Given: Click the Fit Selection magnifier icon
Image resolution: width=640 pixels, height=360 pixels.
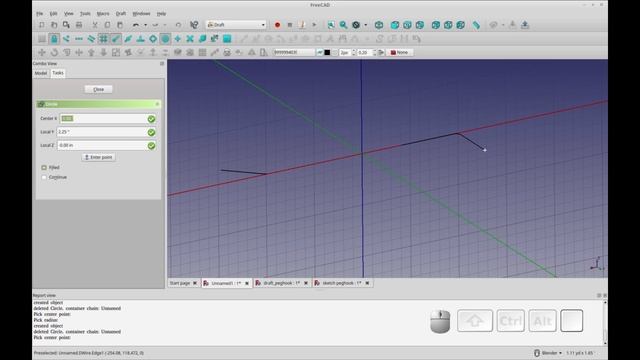Looking at the screenshot, I should point(343,25).
